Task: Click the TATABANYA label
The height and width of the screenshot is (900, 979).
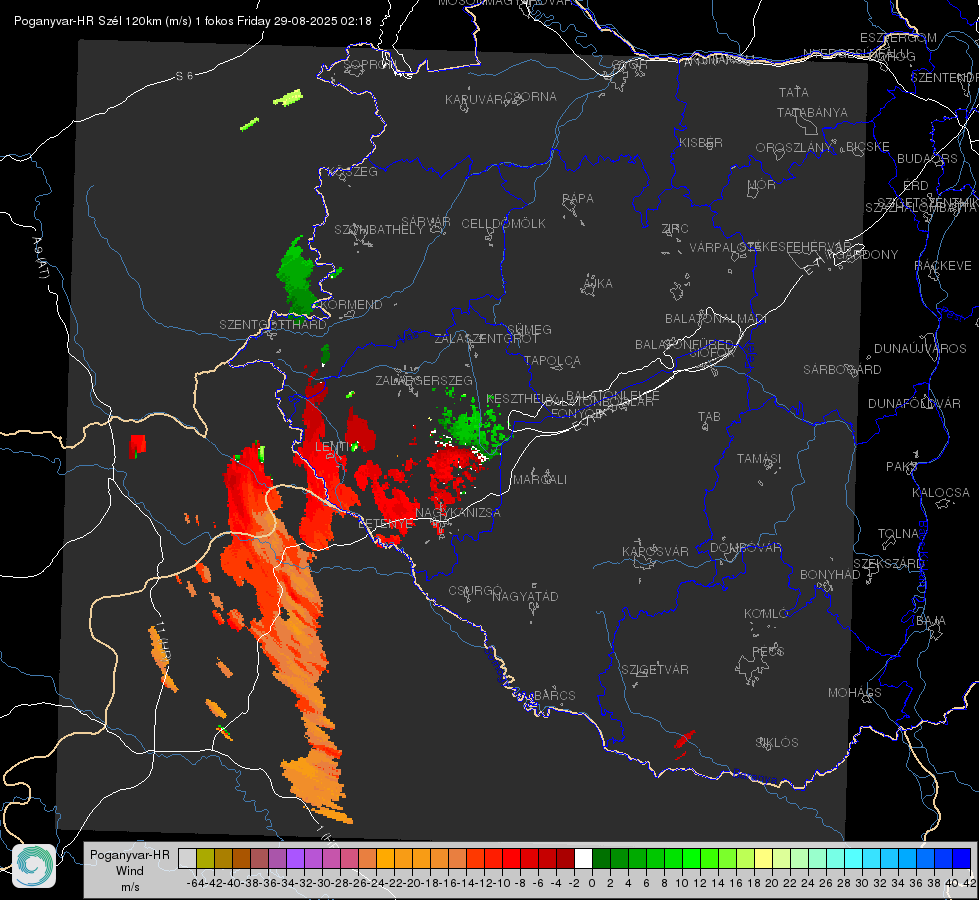Action: tap(812, 112)
